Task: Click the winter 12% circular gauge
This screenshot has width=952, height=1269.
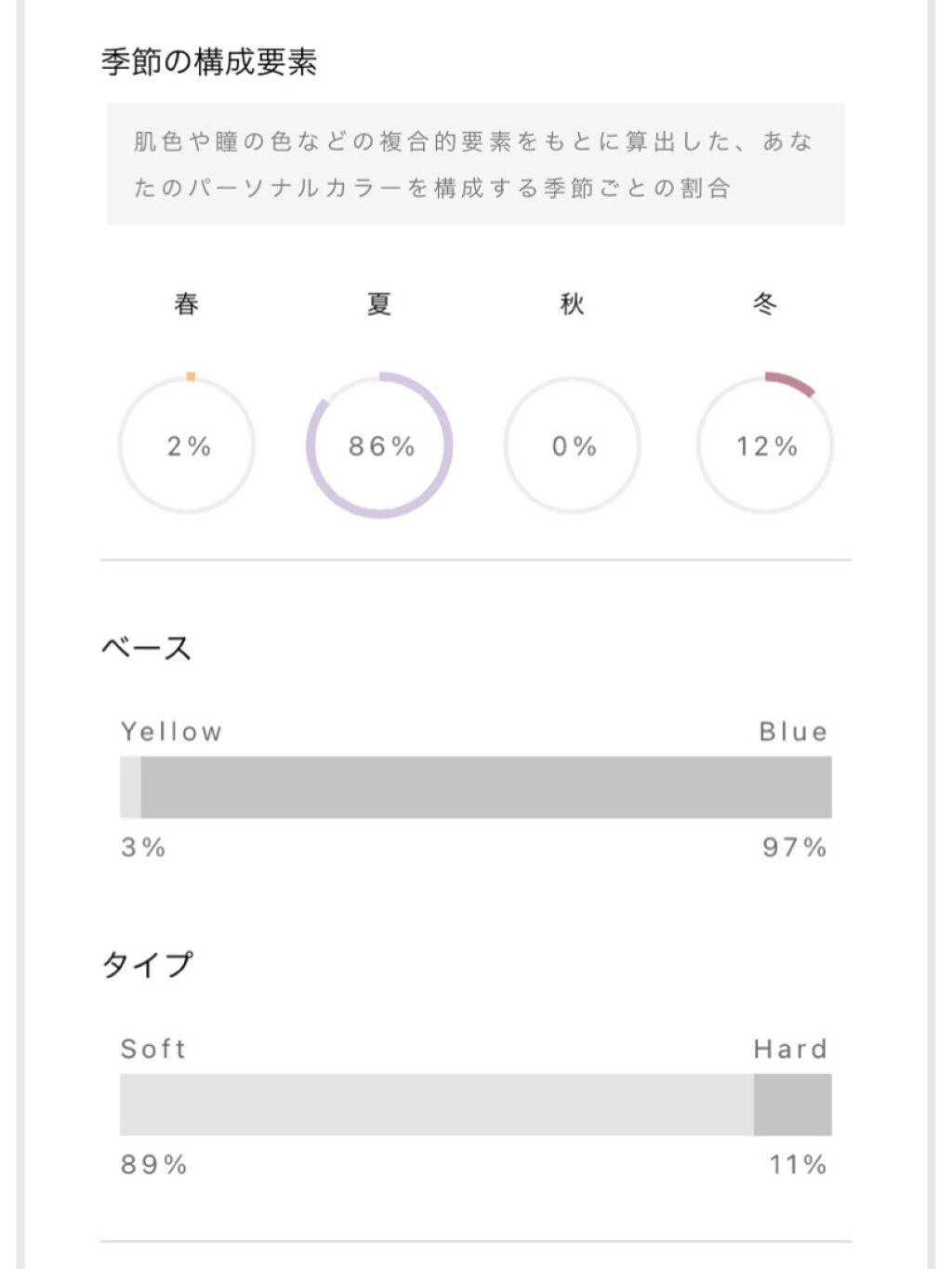Action: (765, 445)
